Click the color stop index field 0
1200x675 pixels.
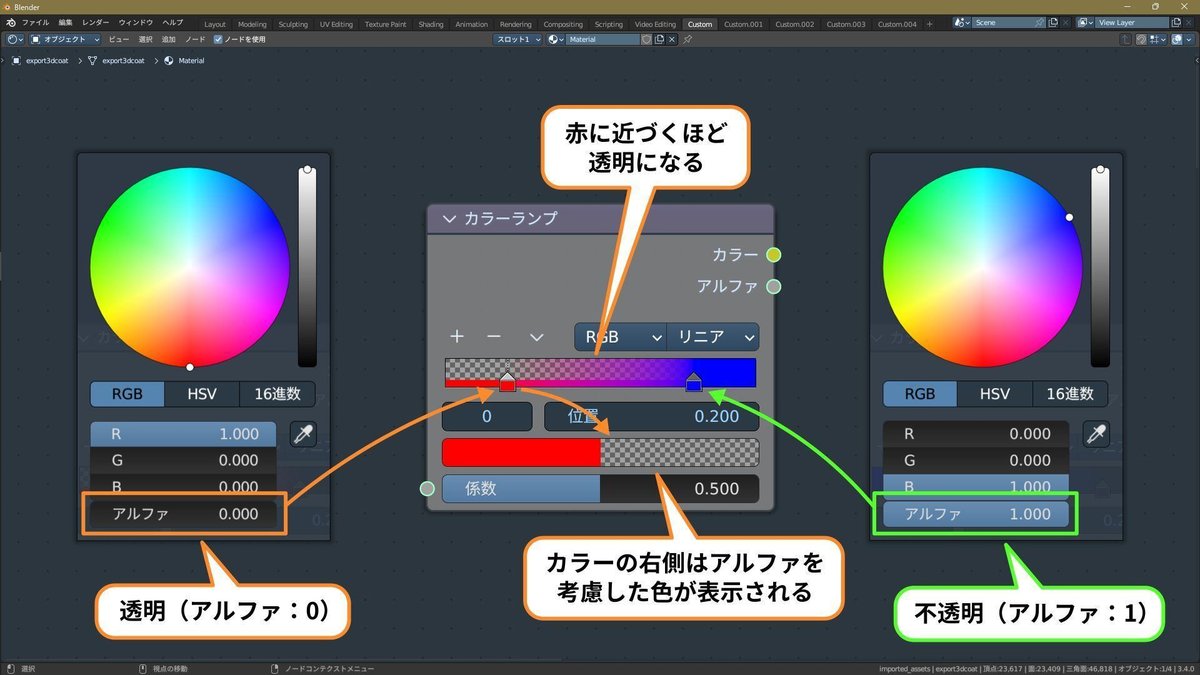[487, 416]
